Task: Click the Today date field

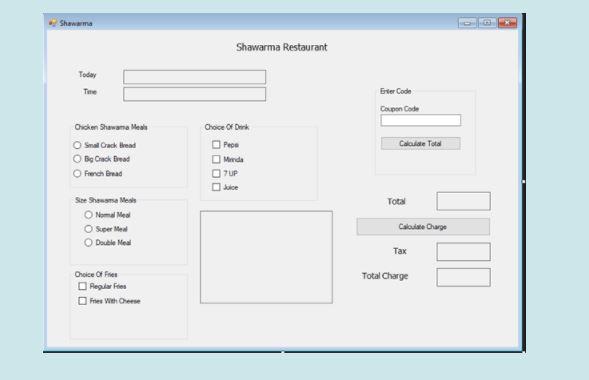Action: pos(195,77)
